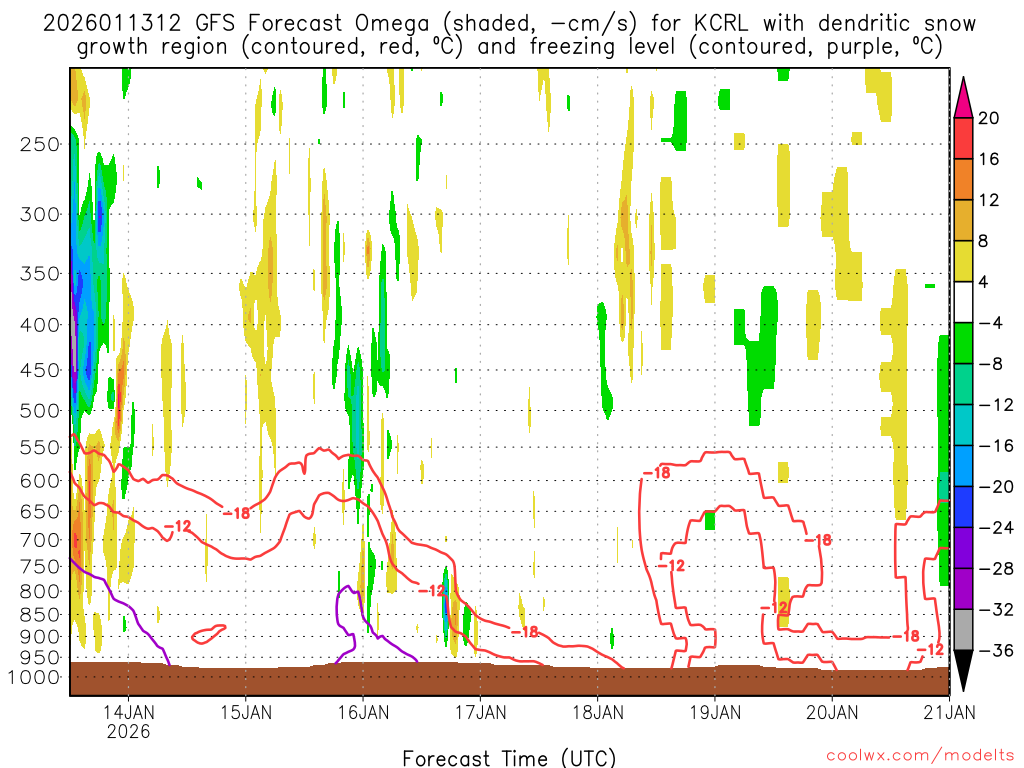1024x768 pixels.
Task: Click the coolwx.com/modelts link text
Action: click(x=920, y=756)
